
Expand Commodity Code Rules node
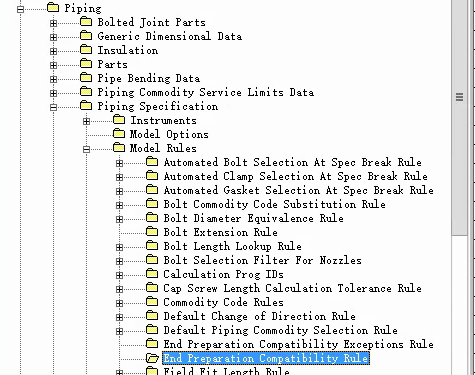pos(119,303)
